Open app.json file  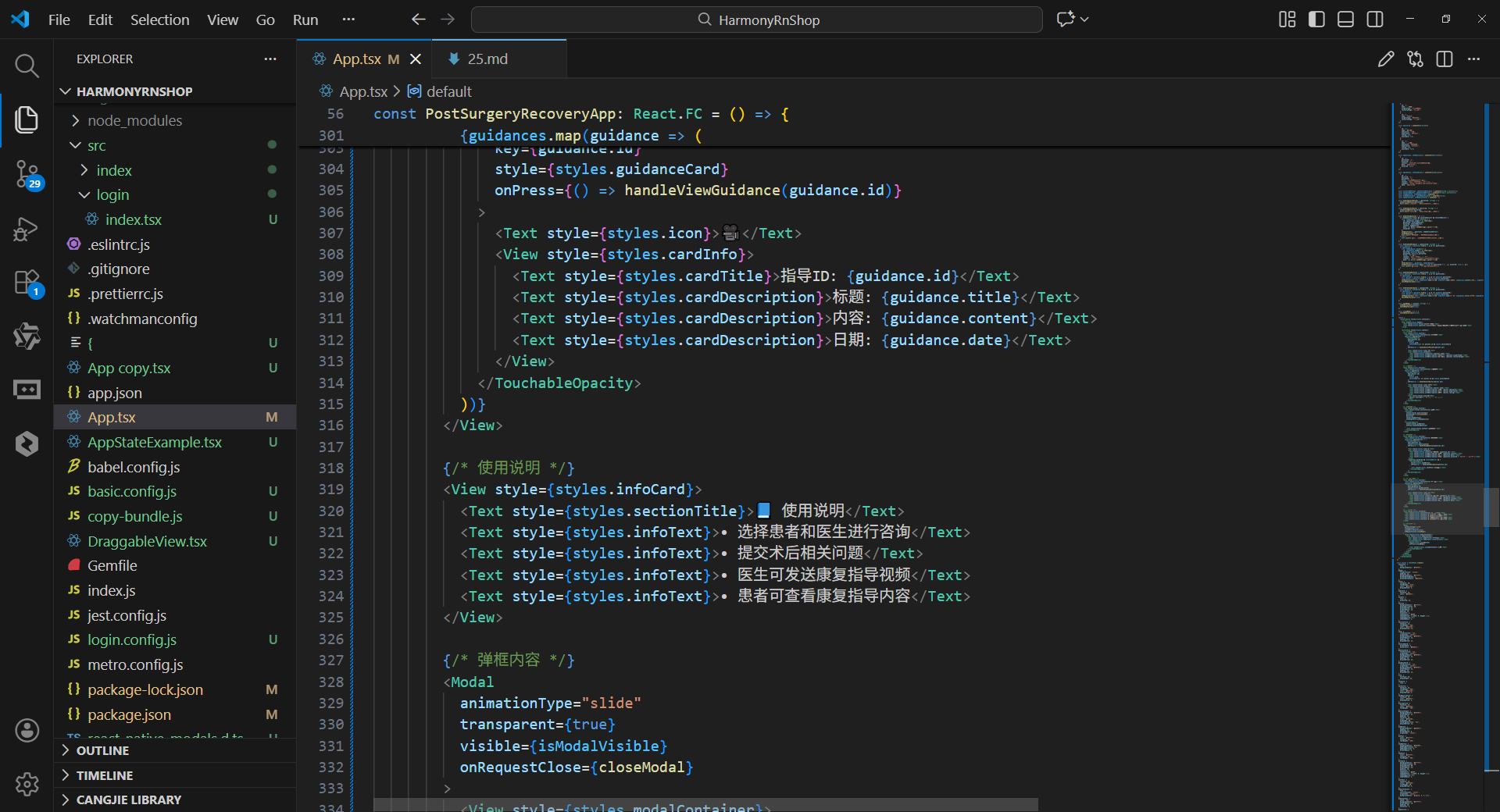click(175, 393)
